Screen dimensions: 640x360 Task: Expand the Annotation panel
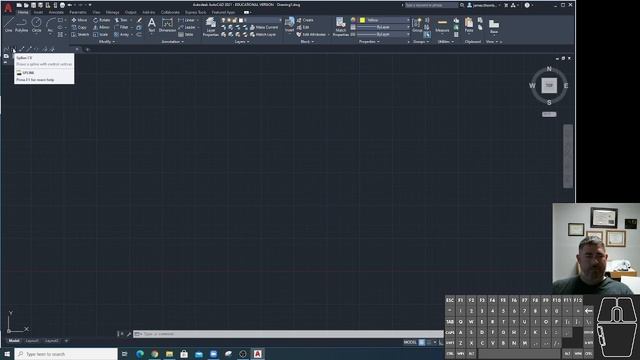click(172, 42)
